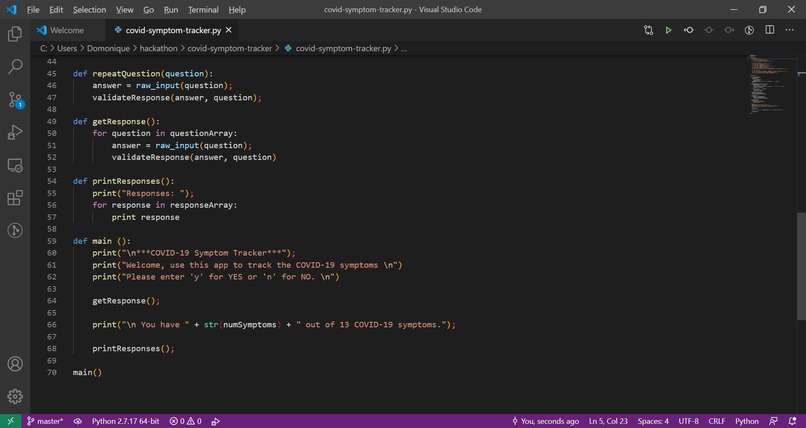The width and height of the screenshot is (806, 428).
Task: Open the View menu
Action: click(x=124, y=10)
